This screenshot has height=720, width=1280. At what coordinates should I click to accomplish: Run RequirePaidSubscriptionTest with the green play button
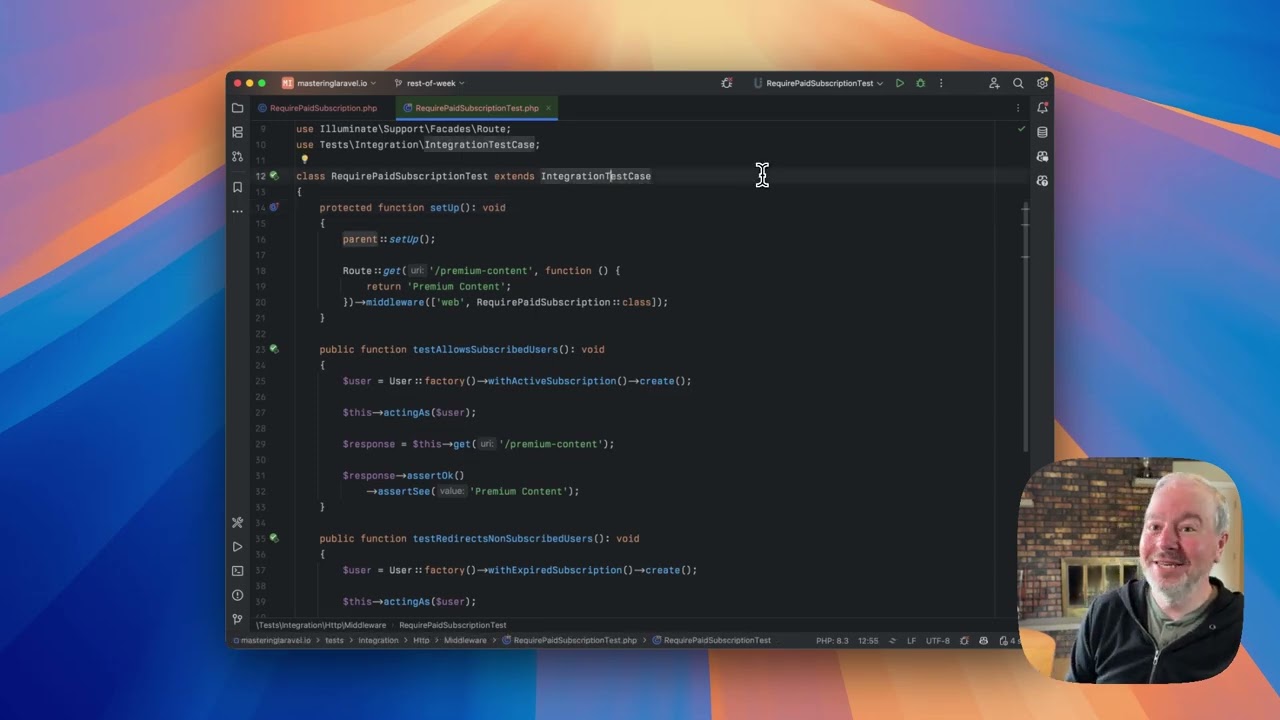(900, 83)
